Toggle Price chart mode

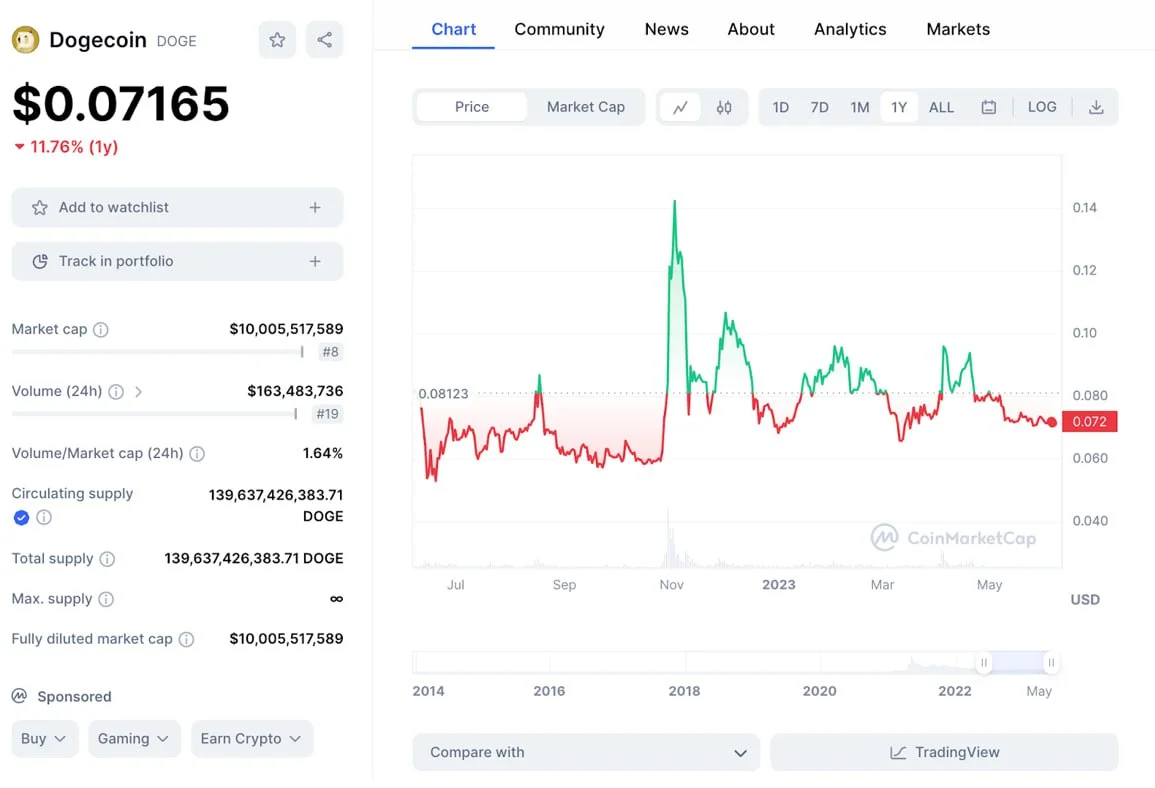tap(471, 108)
